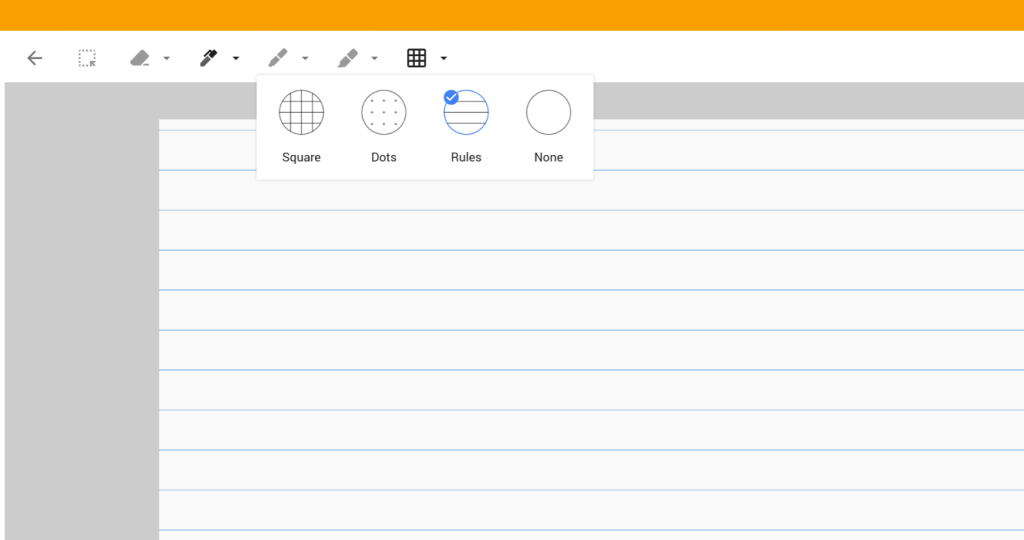Collapse the grid options dropdown arrow

(443, 58)
